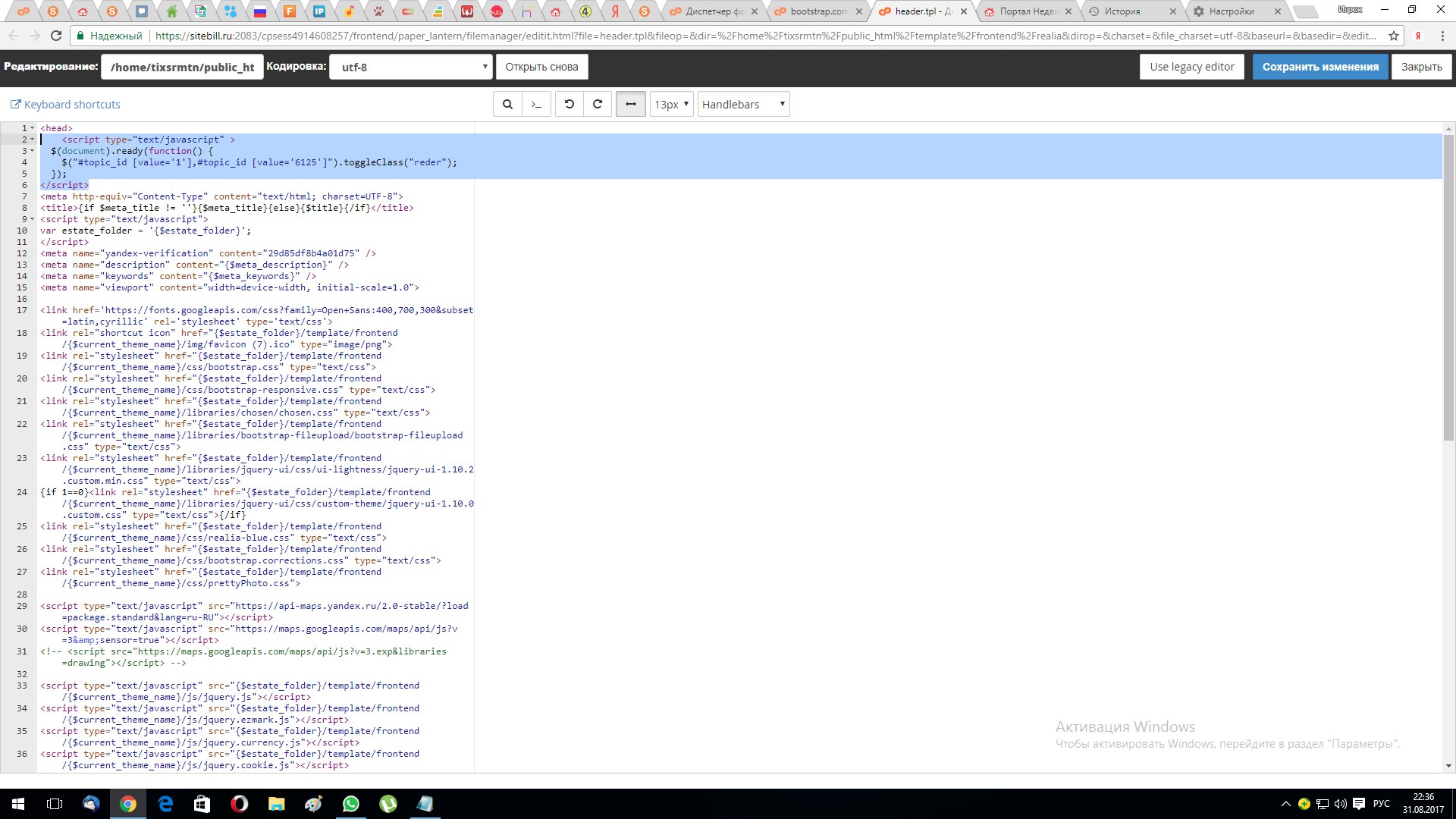This screenshot has height=819, width=1456.
Task: Open Opera browser from taskbar
Action: 239,804
